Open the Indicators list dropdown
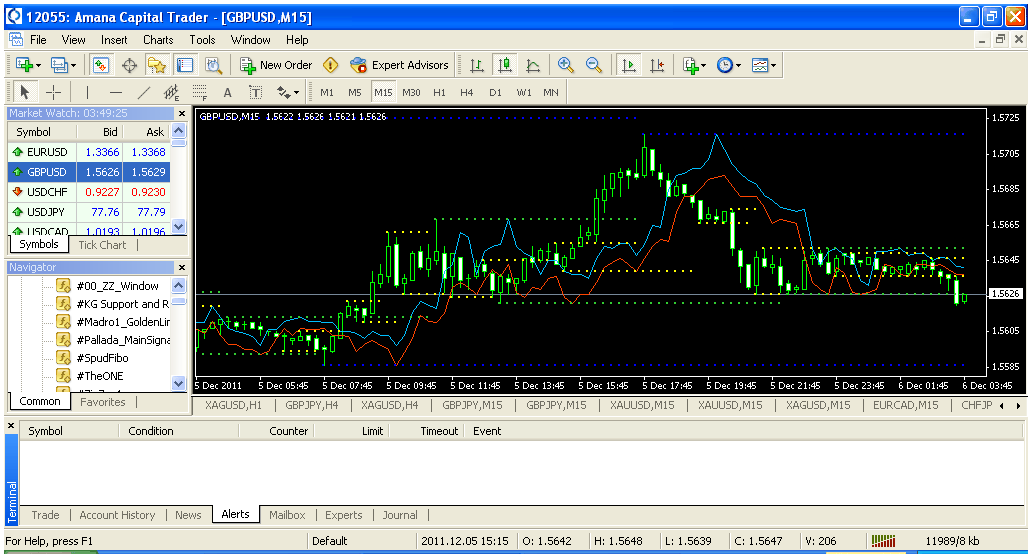 (694, 65)
